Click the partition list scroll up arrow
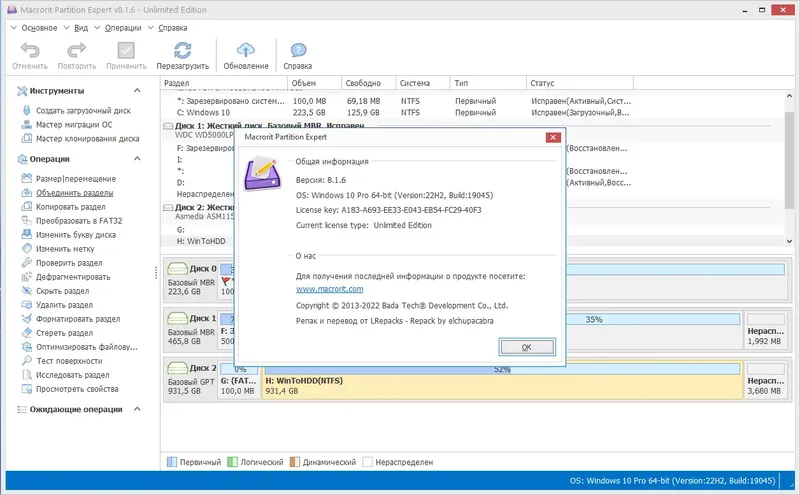This screenshot has width=800, height=495. tap(789, 96)
